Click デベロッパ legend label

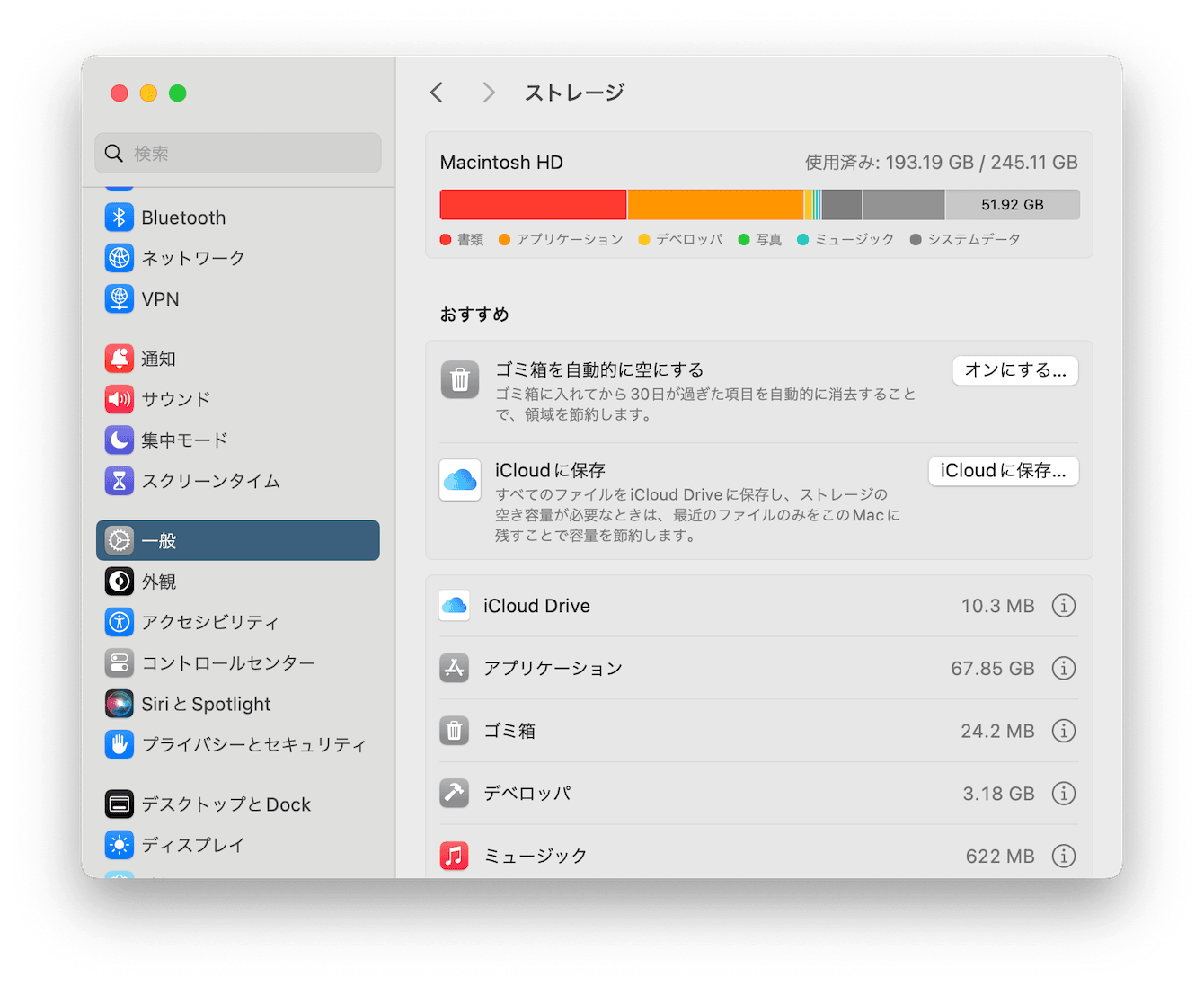tap(689, 239)
